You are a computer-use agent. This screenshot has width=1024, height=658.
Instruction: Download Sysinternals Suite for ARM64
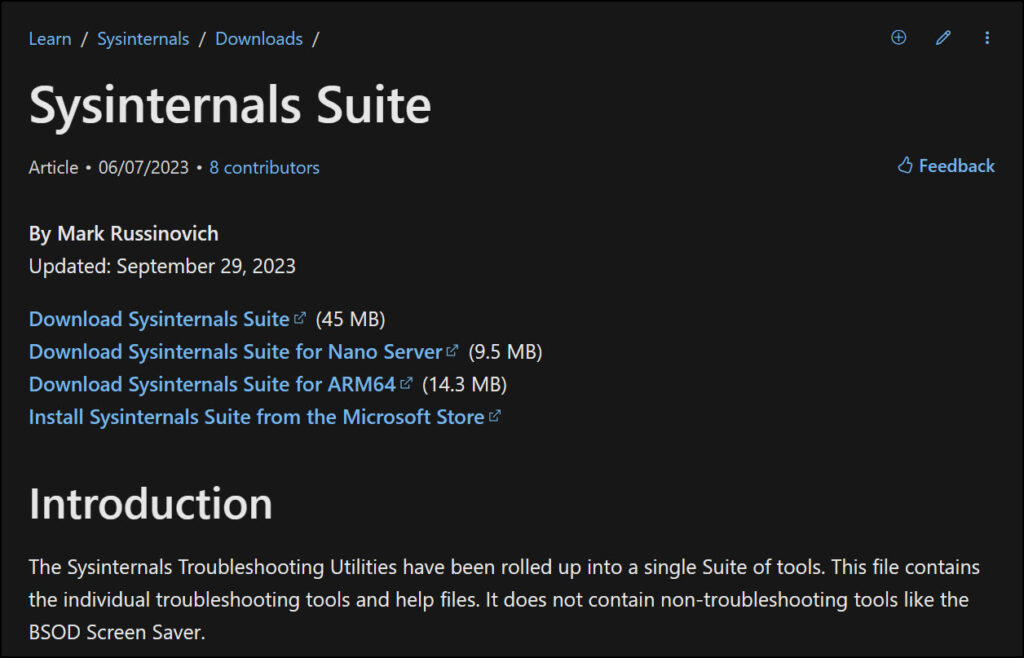[x=220, y=384]
